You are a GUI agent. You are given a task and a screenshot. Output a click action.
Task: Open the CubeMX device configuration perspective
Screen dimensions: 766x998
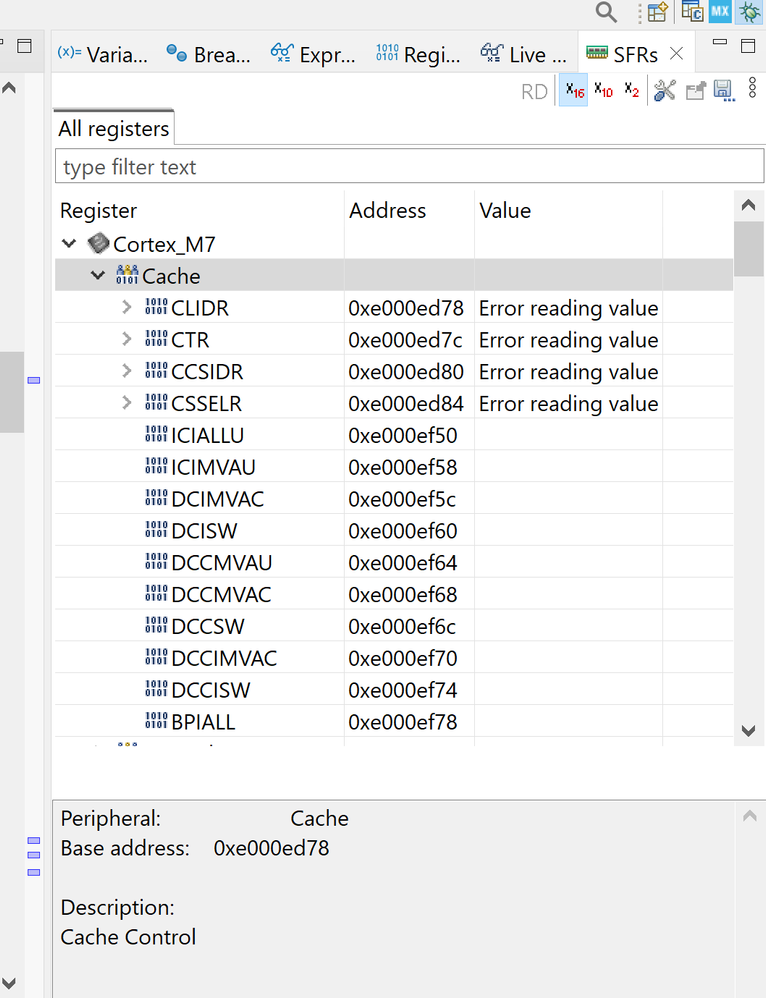pos(720,12)
